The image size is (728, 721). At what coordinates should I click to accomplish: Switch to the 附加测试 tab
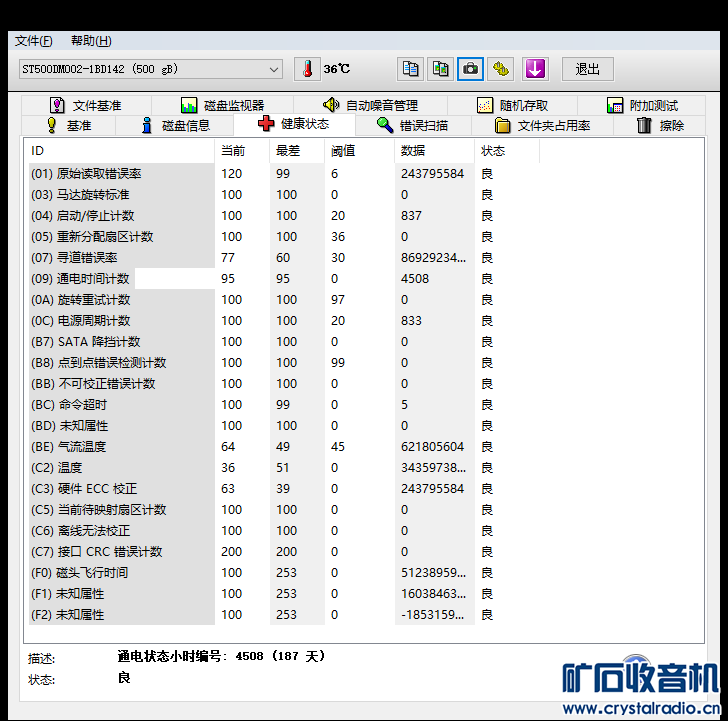(642, 105)
